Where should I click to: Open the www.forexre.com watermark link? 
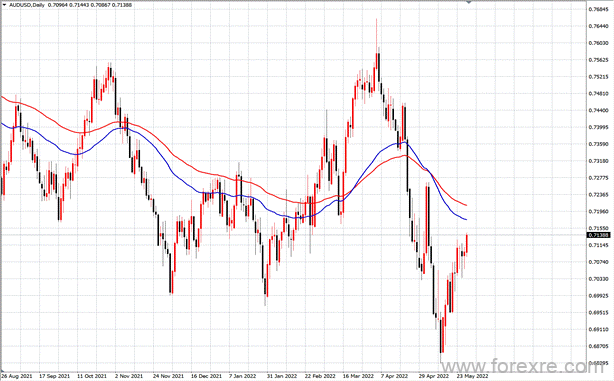tap(523, 367)
